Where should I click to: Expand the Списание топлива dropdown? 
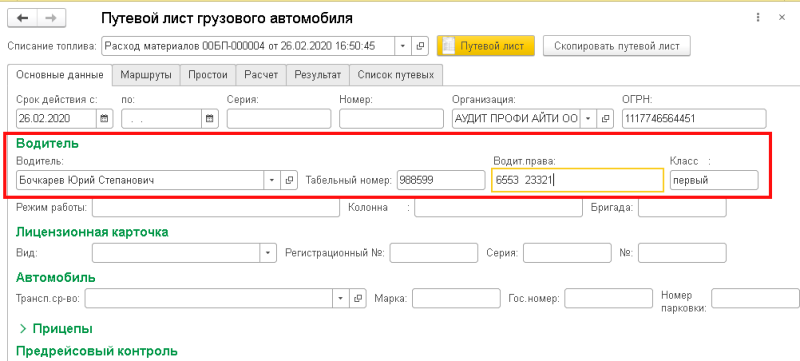point(403,46)
